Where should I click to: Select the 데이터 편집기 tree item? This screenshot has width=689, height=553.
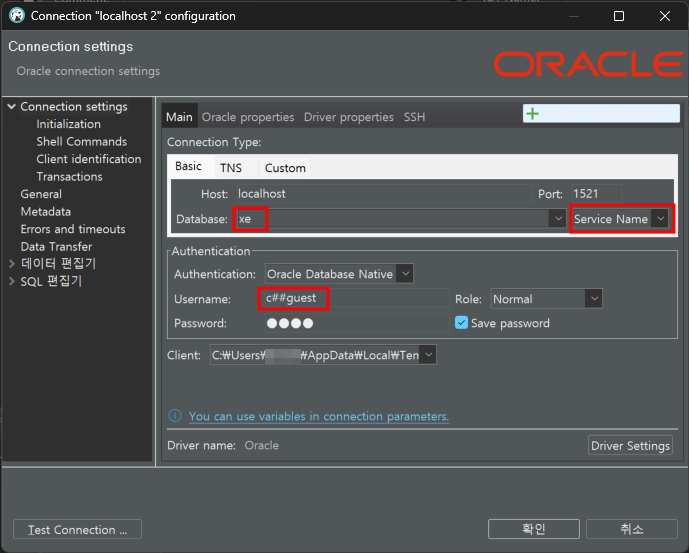point(58,263)
